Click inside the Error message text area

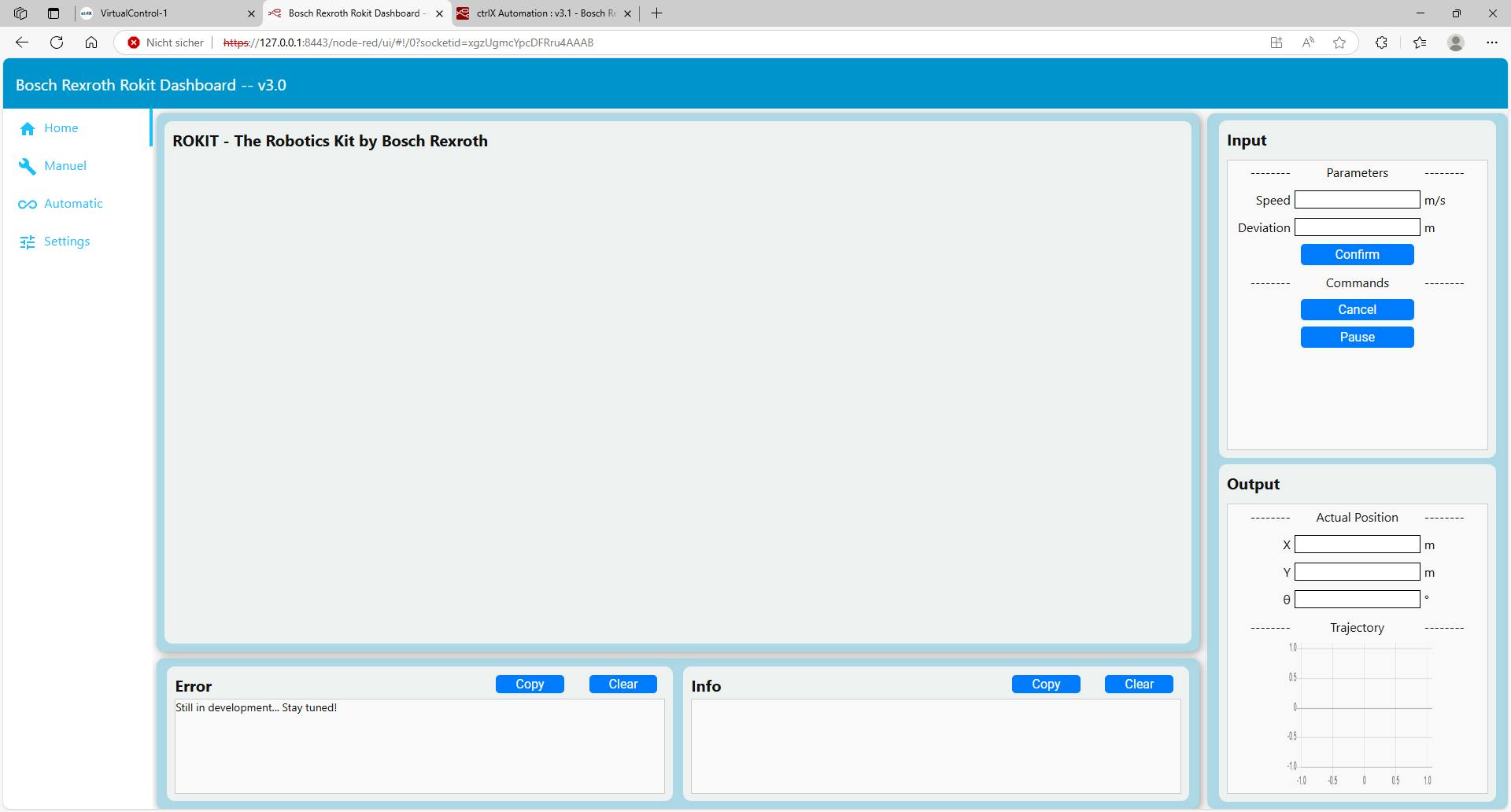click(419, 747)
